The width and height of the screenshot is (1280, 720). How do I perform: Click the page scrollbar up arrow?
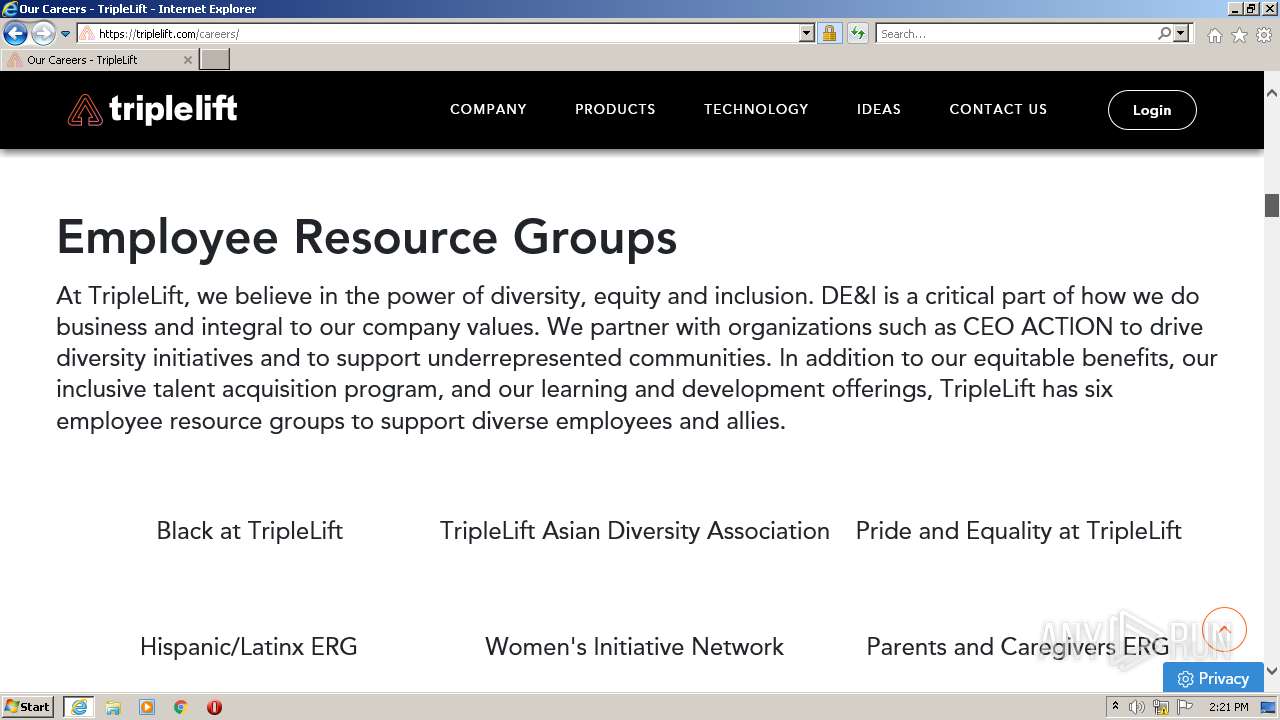coord(1272,93)
